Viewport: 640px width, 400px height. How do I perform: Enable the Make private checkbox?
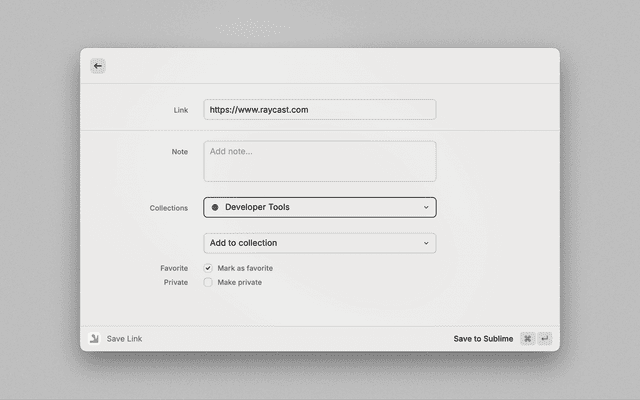click(208, 283)
